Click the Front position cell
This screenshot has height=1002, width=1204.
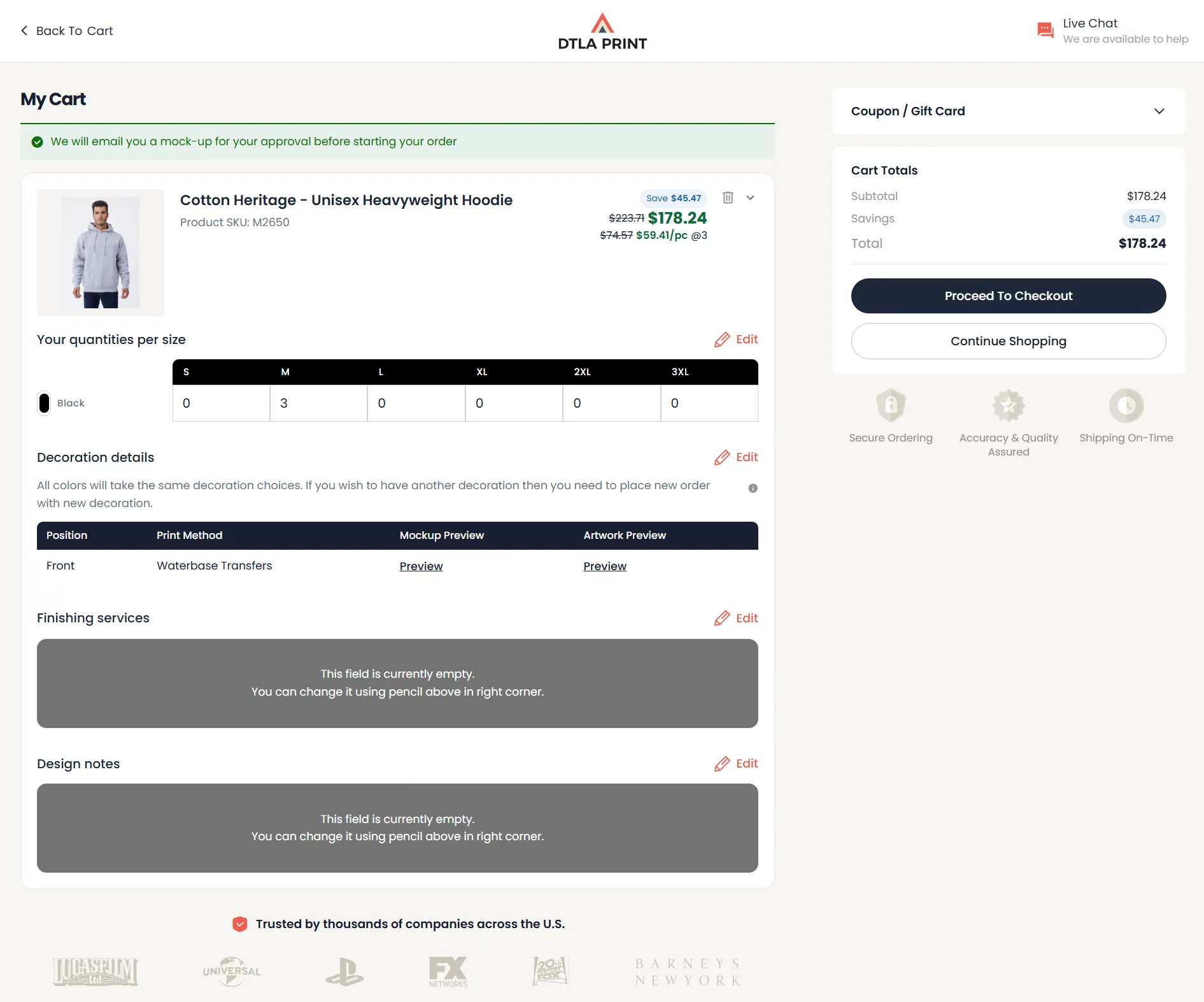click(60, 566)
